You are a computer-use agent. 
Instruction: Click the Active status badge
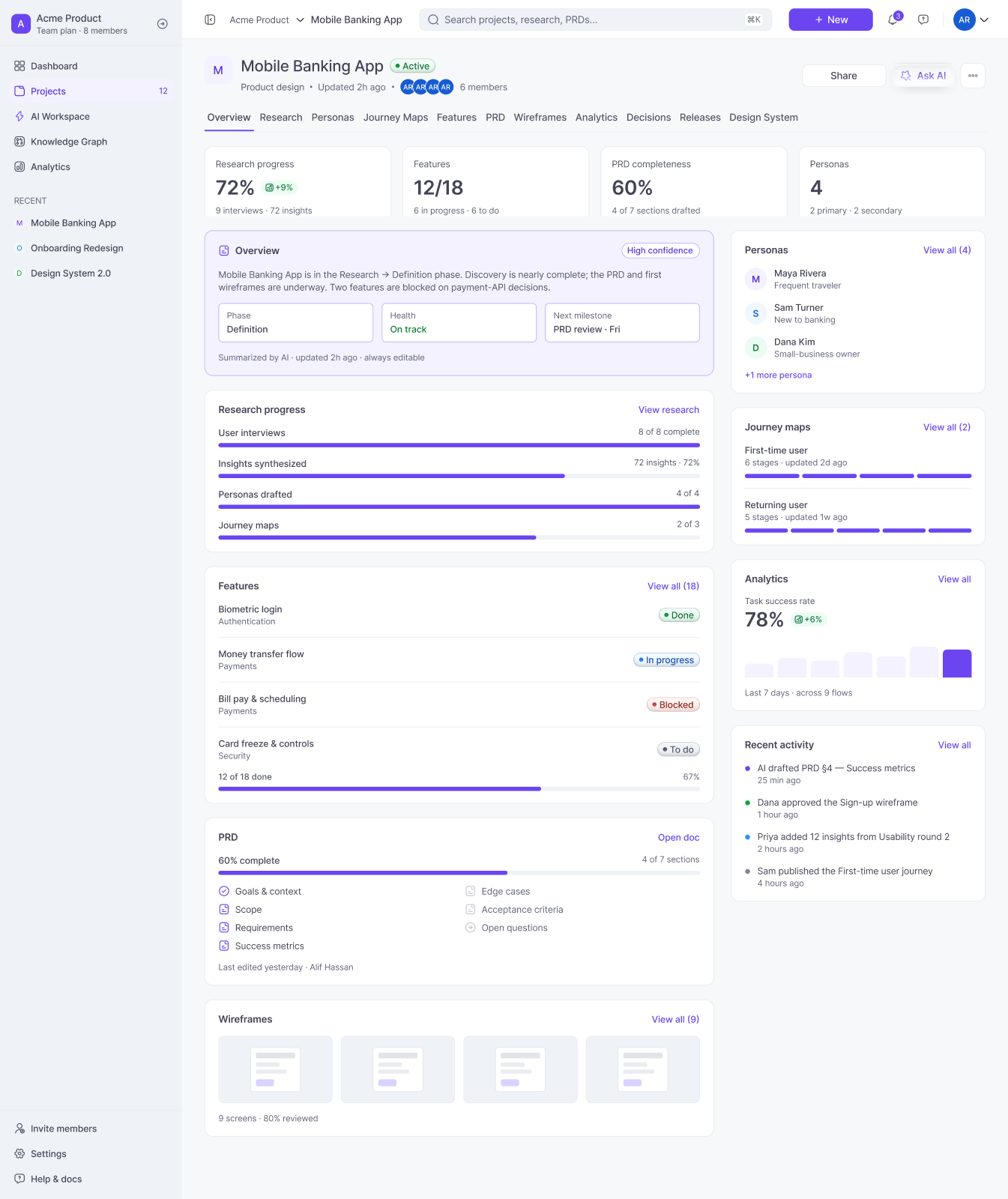pyautogui.click(x=412, y=66)
